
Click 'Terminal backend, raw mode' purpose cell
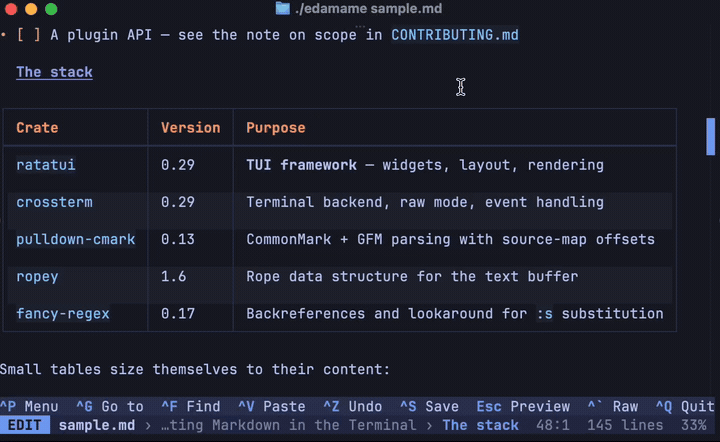click(425, 202)
